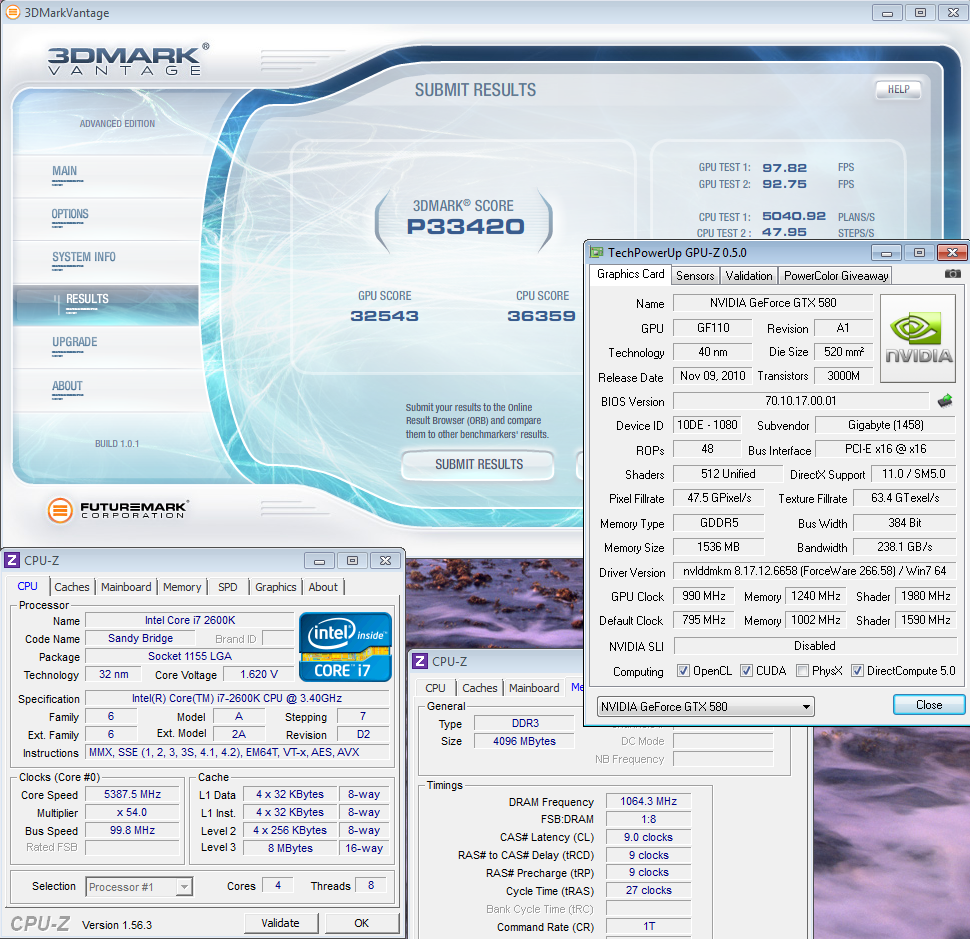970x939 pixels.
Task: Click the 3DMark score P33420
Action: [x=465, y=227]
